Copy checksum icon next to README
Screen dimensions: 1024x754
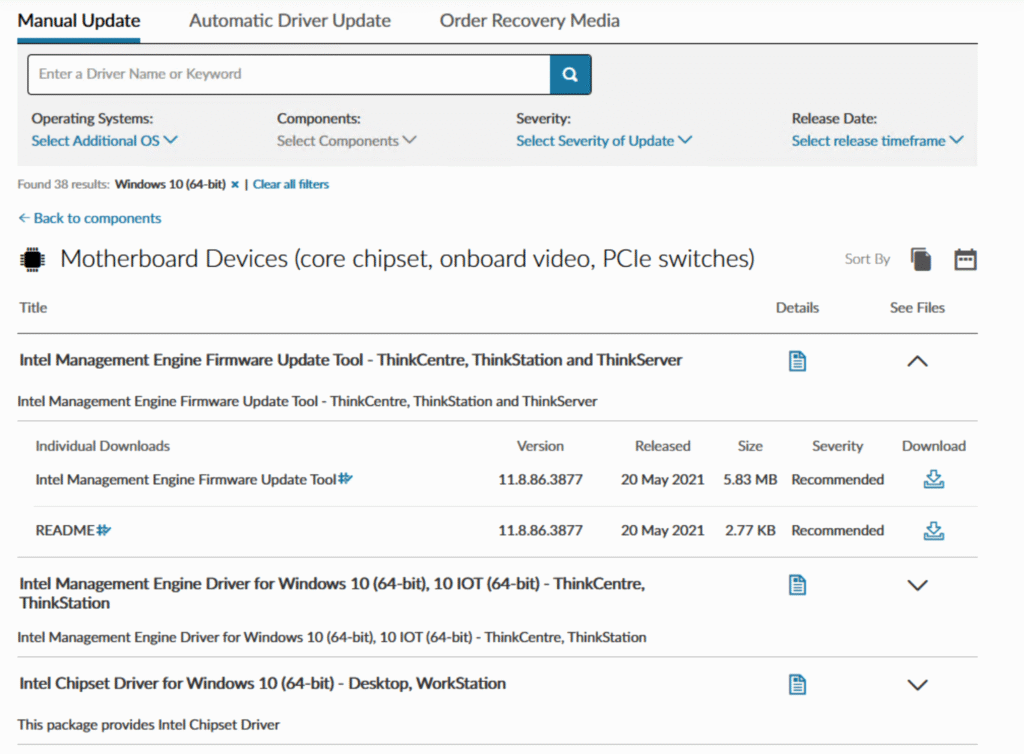click(103, 531)
